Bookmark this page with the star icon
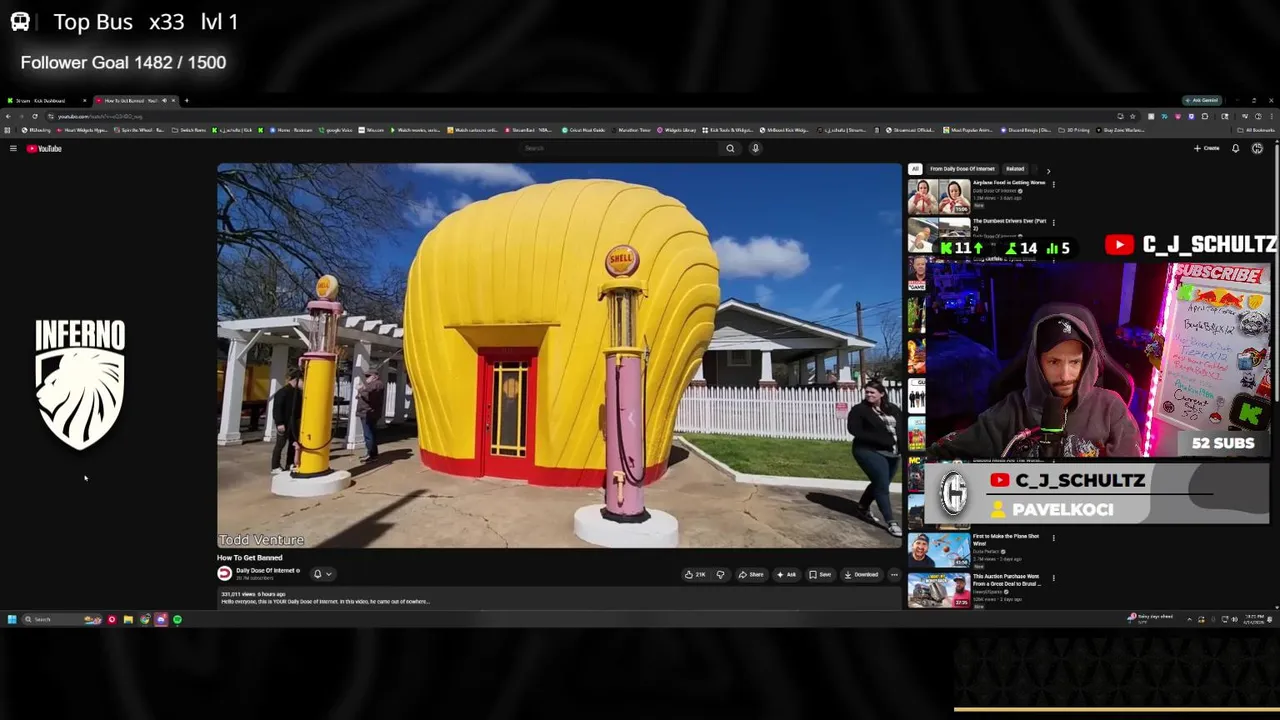Viewport: 1280px width, 720px height. click(1132, 116)
